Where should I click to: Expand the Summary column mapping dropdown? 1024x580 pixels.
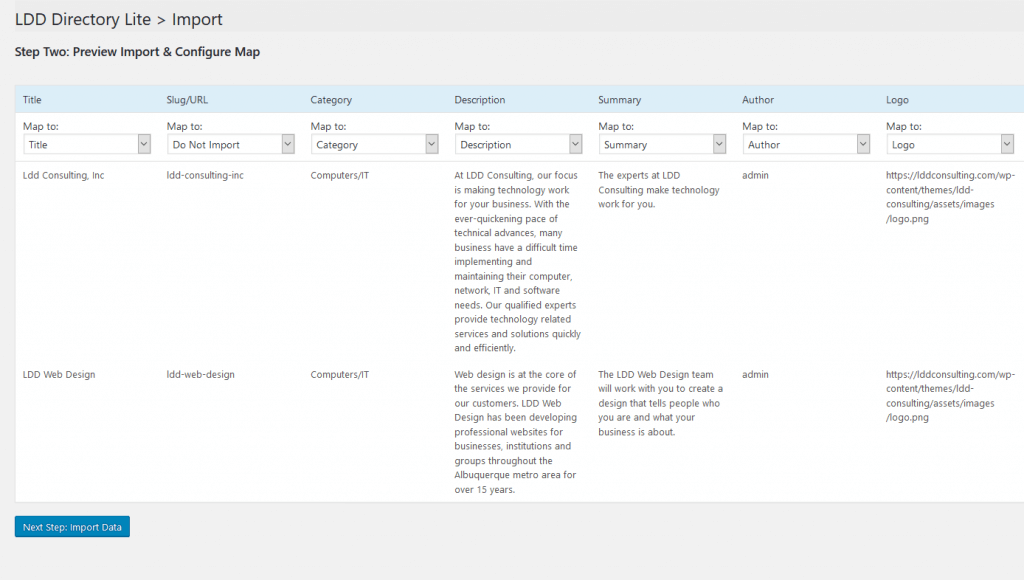(x=662, y=144)
